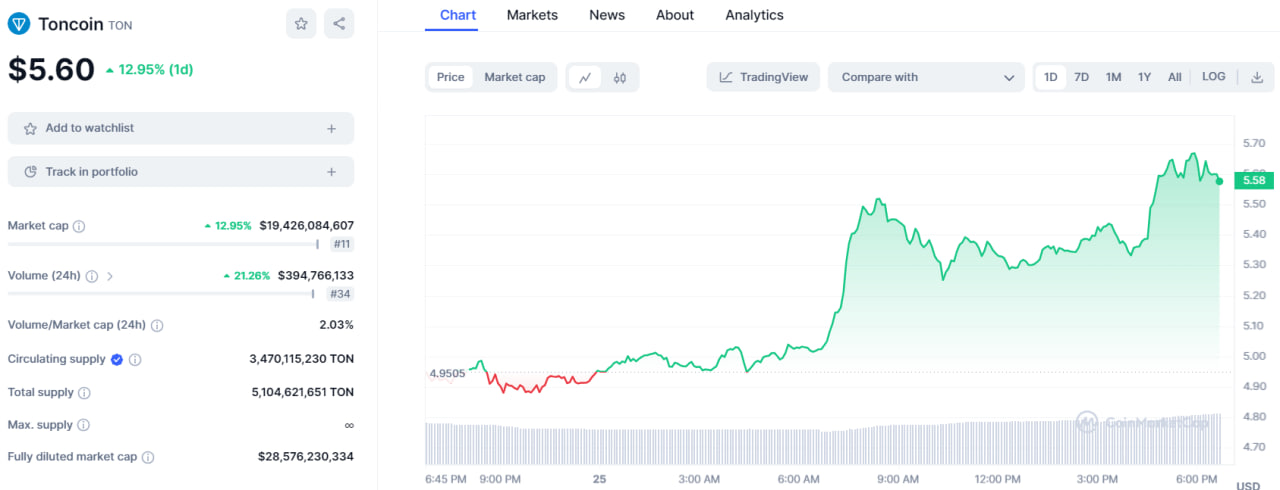Click the 4.9505 opening price label
Image resolution: width=1280 pixels, height=490 pixels.
447,374
